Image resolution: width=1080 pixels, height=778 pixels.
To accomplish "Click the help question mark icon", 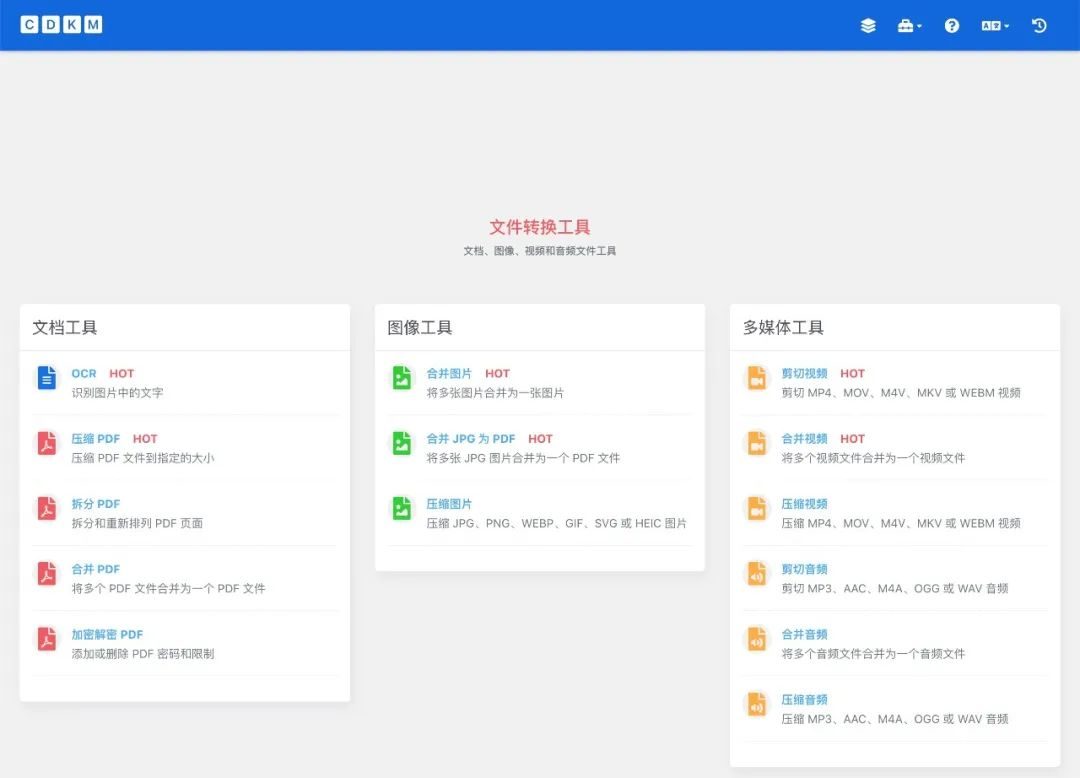I will (951, 25).
